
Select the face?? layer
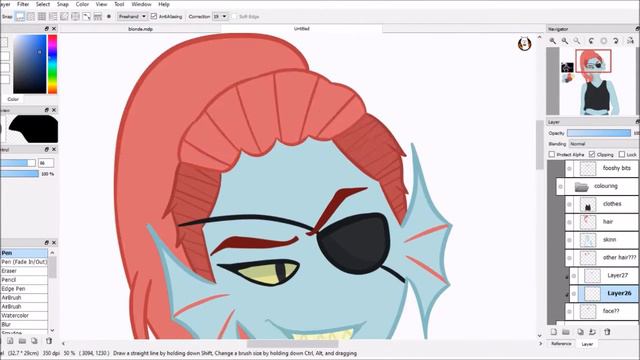[x=601, y=311]
